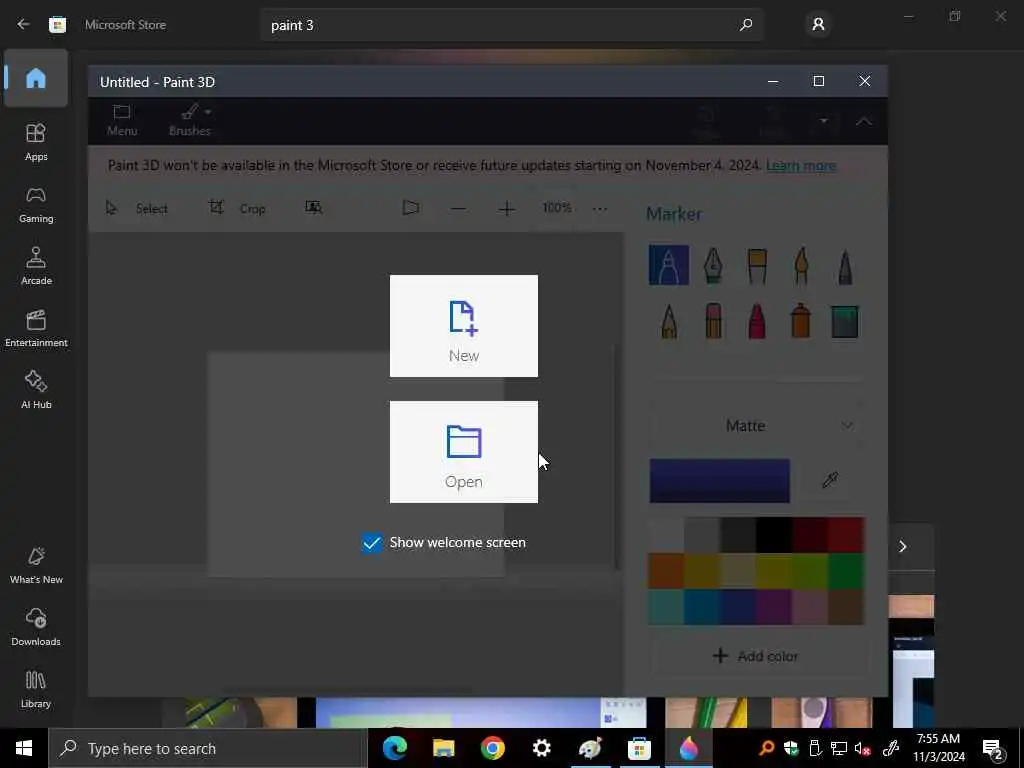The width and height of the screenshot is (1024, 768).
Task: Switch to the Brushes tab
Action: click(190, 121)
